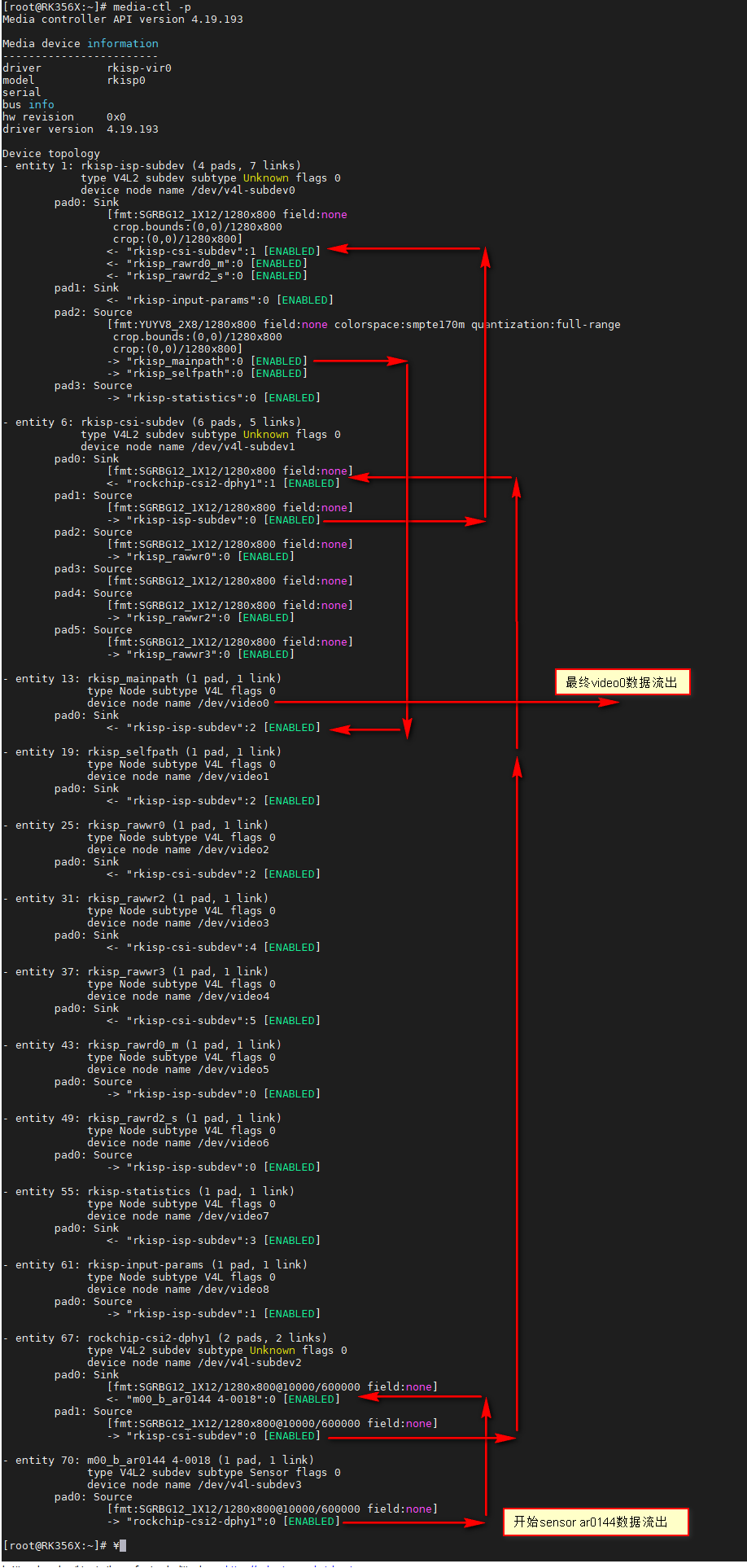Viewport: 747px width, 1568px height.
Task: Click '"rkisp-csi-subdev":0 [ENABLED]' under entity 67
Action: point(224,1435)
